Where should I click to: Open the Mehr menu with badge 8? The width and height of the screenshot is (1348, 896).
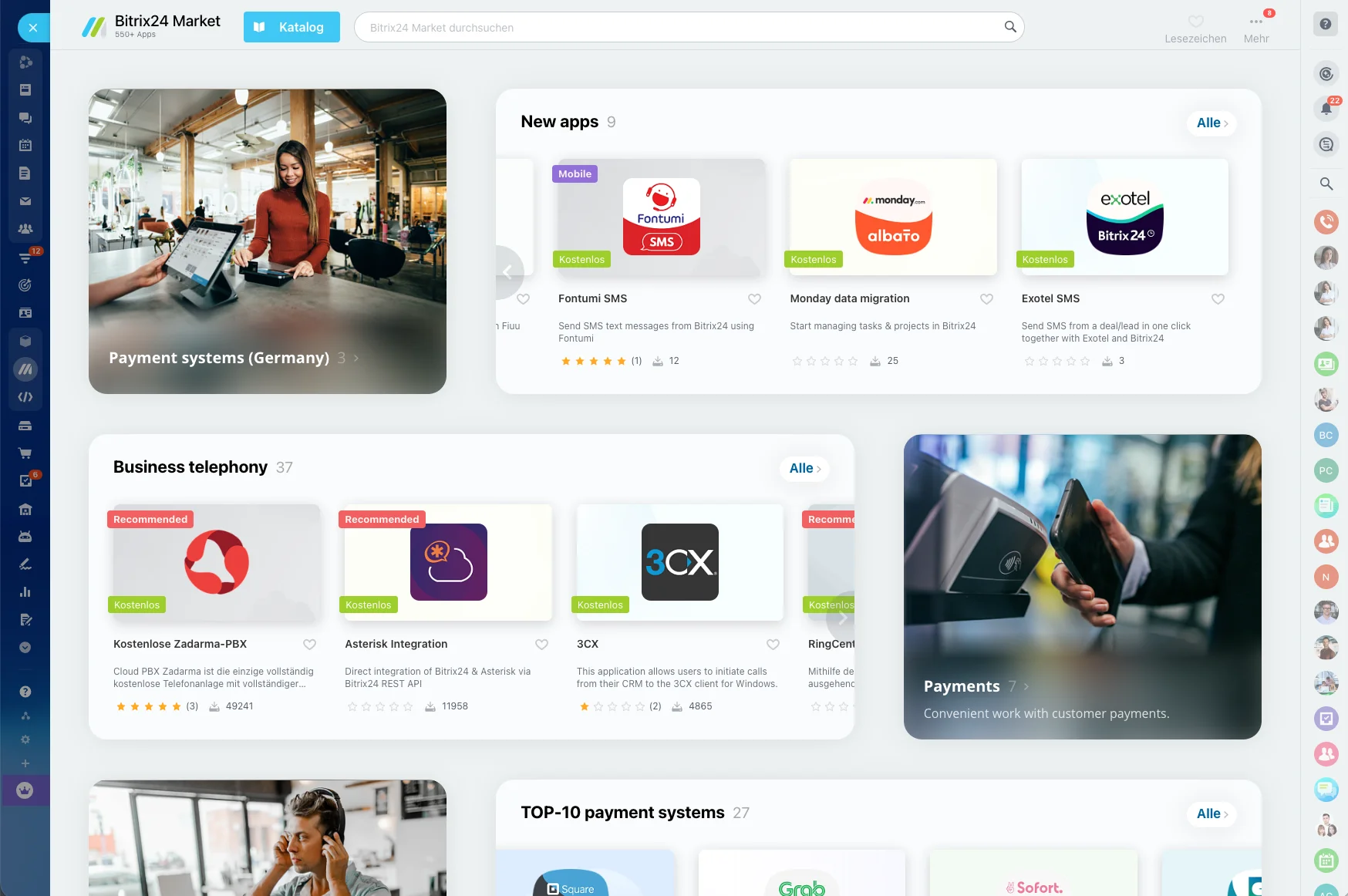coord(1256,27)
